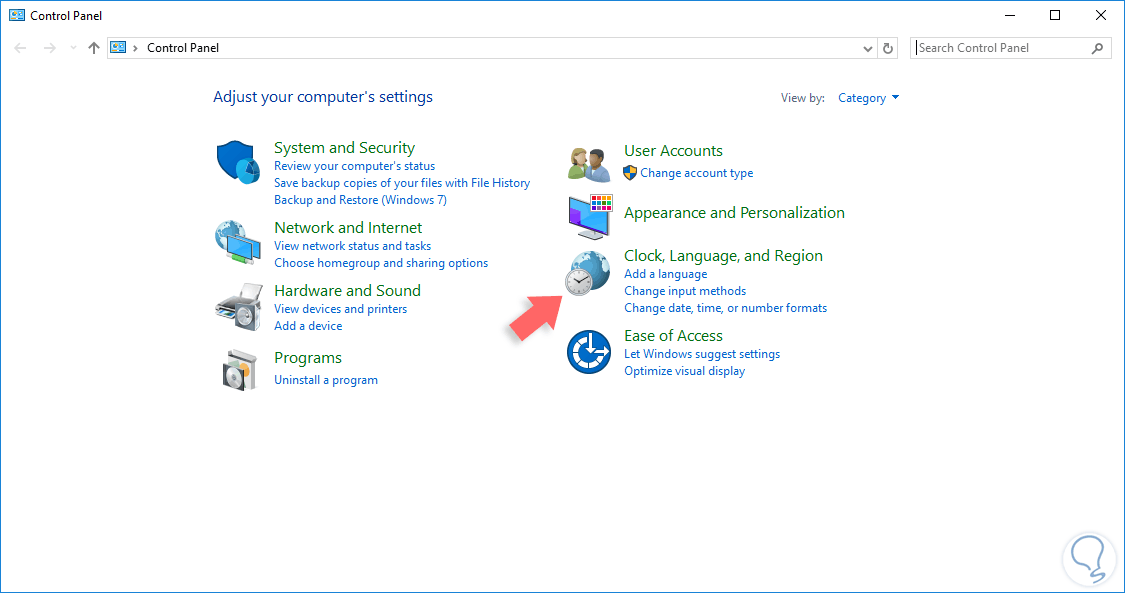Open the Programs heading

[x=308, y=358]
